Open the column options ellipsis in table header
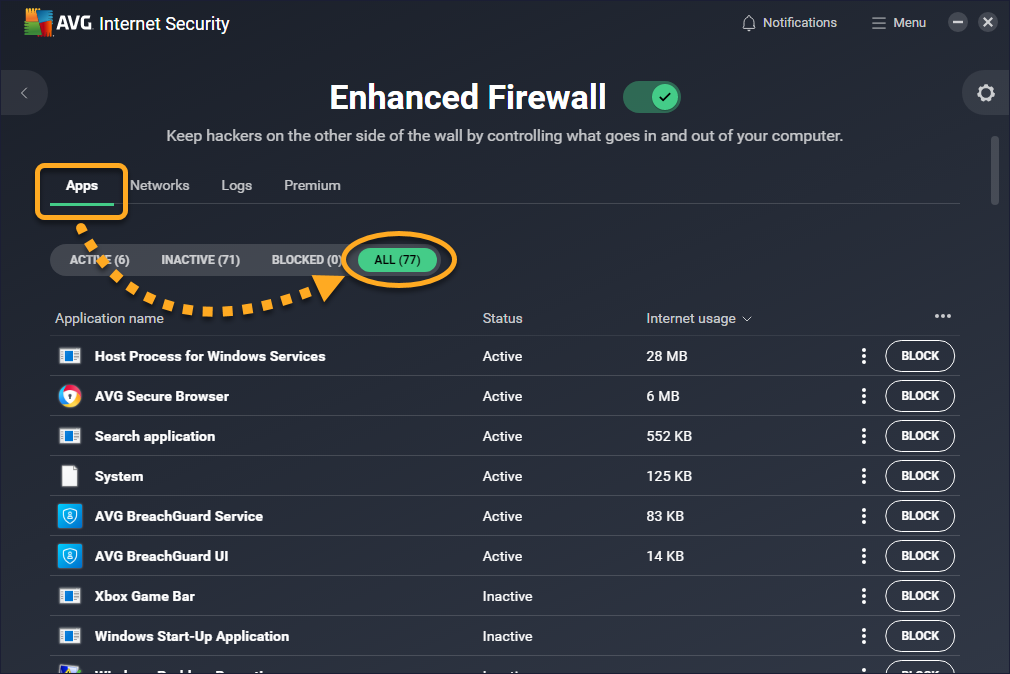Screen dimensions: 1010x674 coord(943,317)
